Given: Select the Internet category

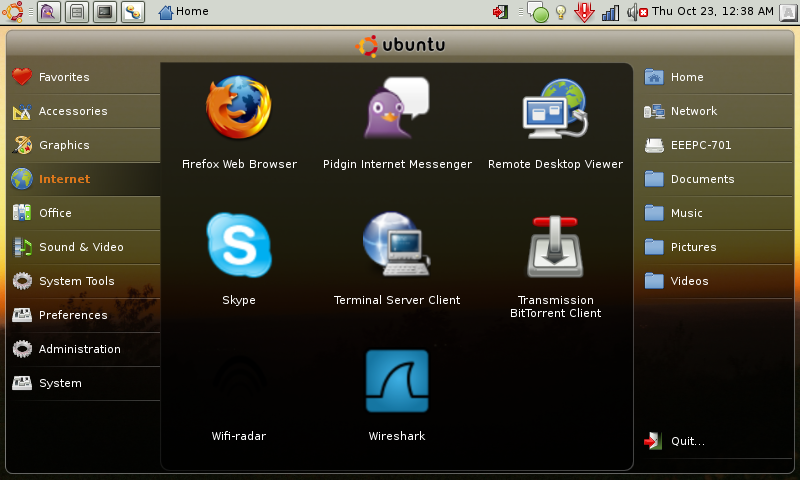Looking at the screenshot, I should pos(84,179).
